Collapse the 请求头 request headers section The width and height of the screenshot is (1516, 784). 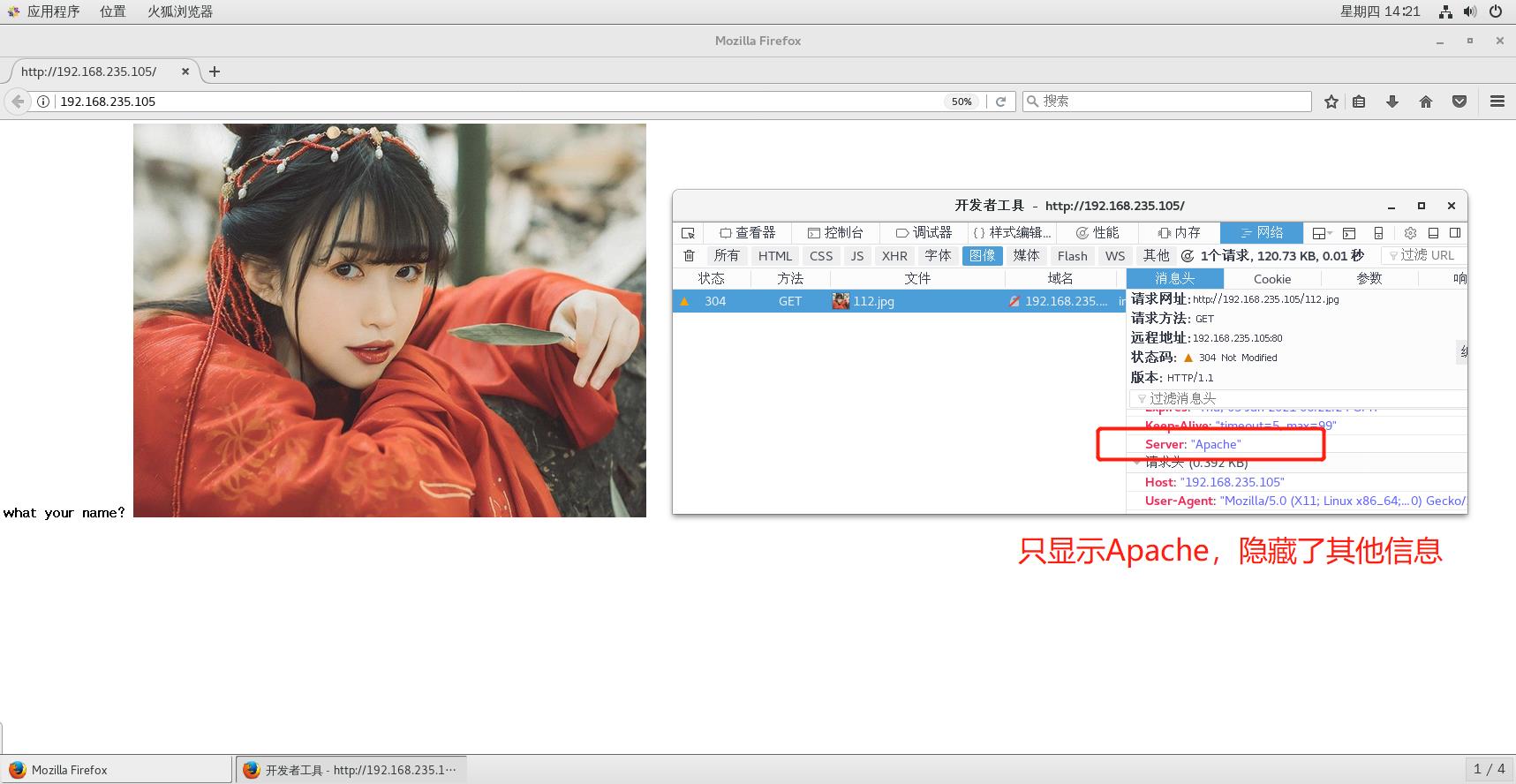point(1136,462)
